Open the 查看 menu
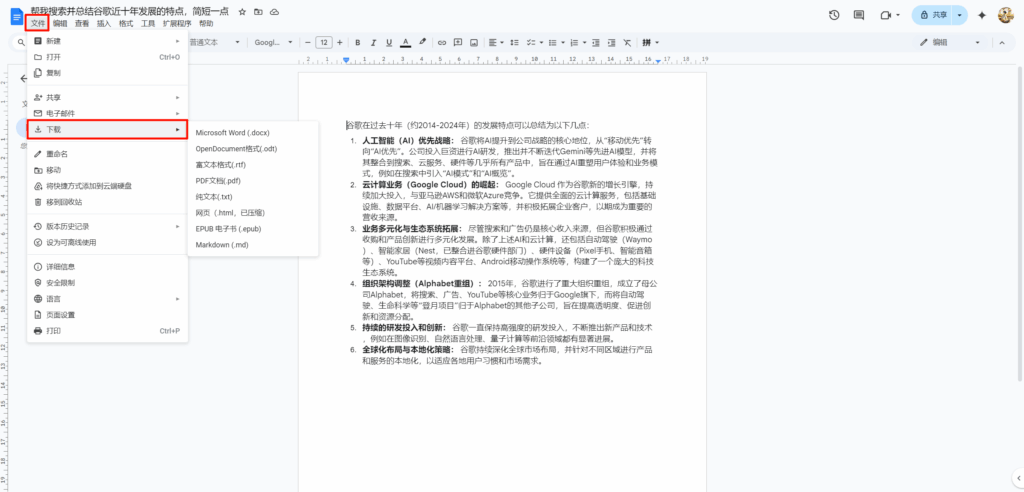 tap(82, 24)
